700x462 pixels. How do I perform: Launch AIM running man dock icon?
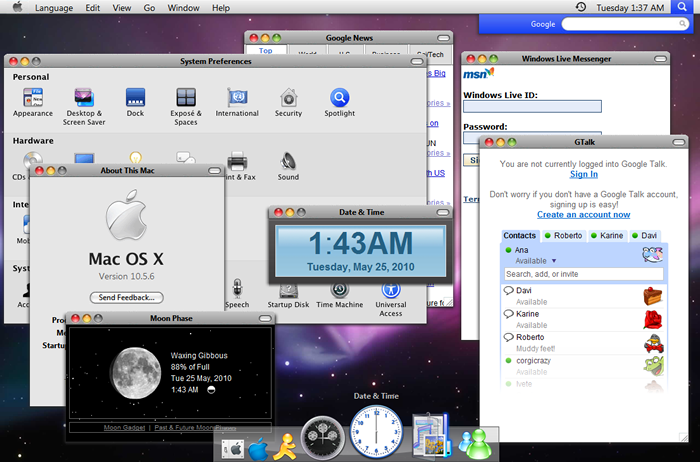[x=284, y=447]
